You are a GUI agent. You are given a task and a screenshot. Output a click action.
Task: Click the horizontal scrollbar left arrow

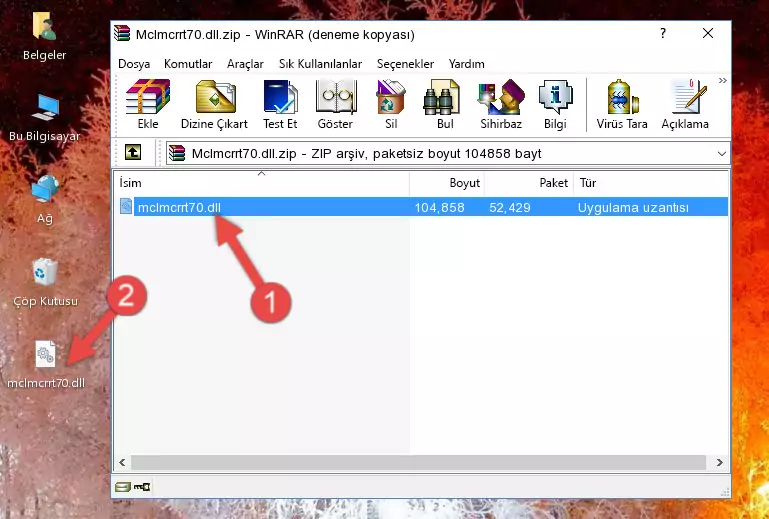122,462
